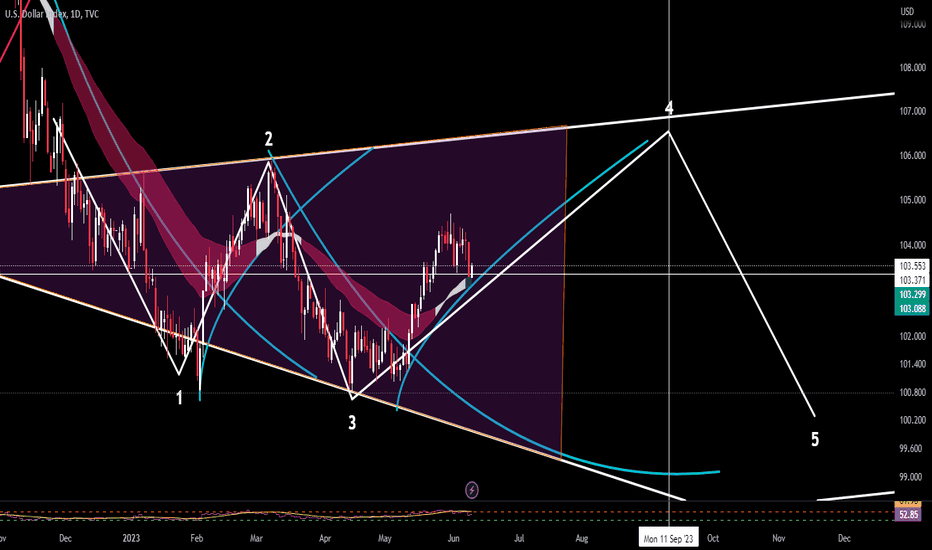The width and height of the screenshot is (932, 550).
Task: Click the 100.800 price axis label
Action: pos(912,392)
